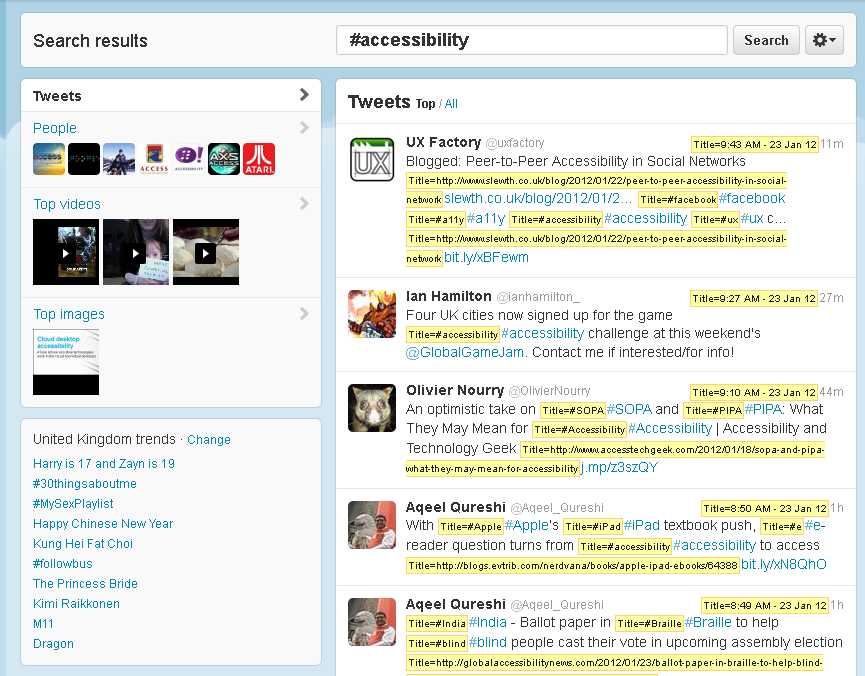The image size is (865, 676).
Task: Click the AXS Access profile avatar
Action: (x=224, y=159)
